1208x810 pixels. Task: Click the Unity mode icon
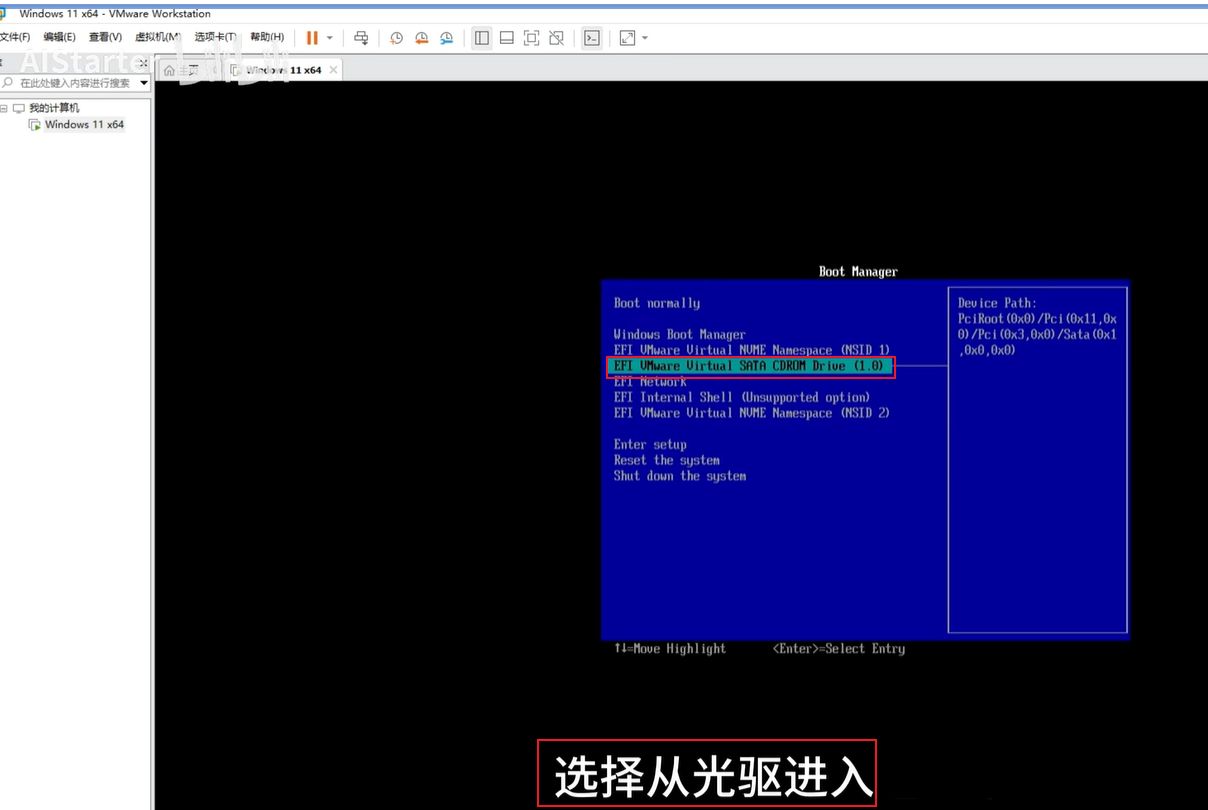point(556,38)
